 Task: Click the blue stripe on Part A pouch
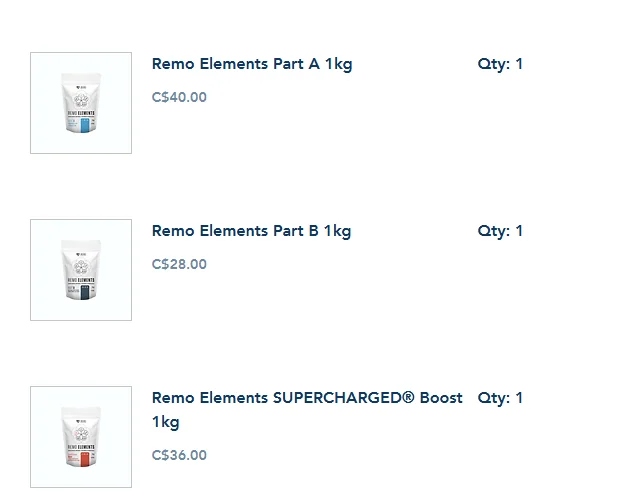coord(85,125)
